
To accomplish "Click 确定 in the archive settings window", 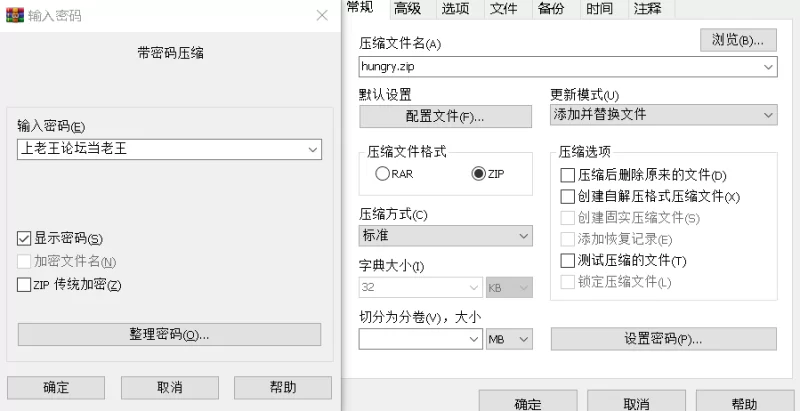I will [528, 401].
